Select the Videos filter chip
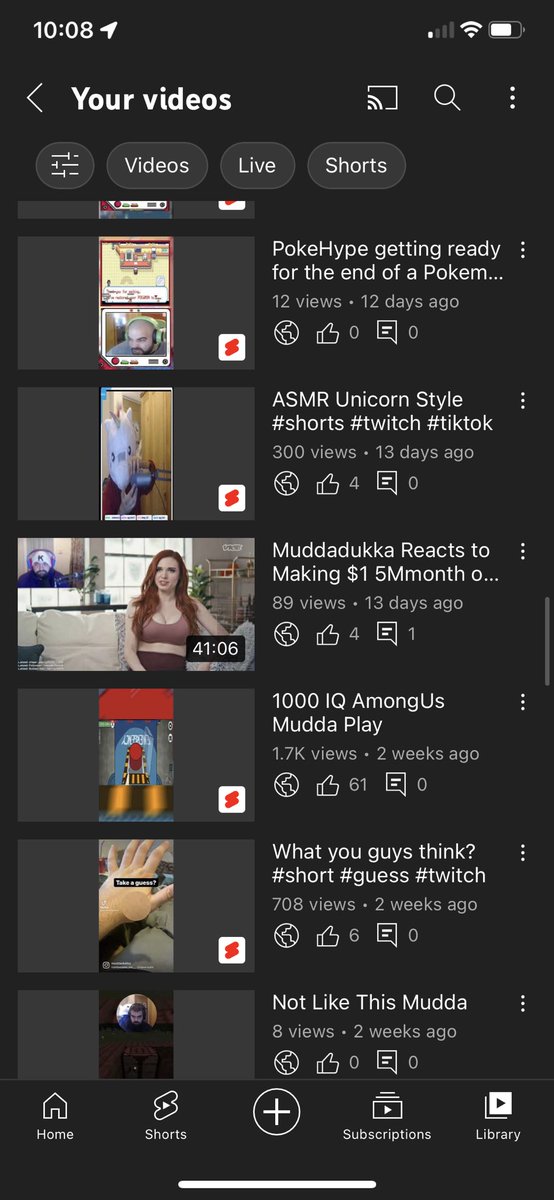This screenshot has width=554, height=1200. pos(157,165)
